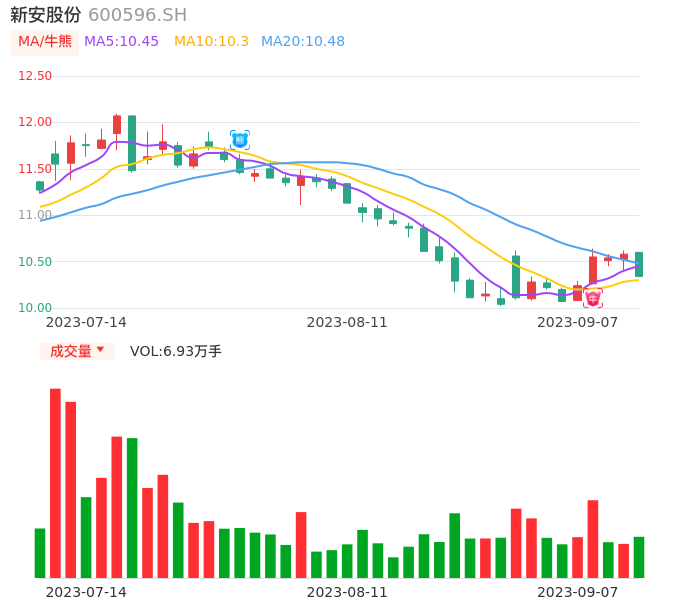The width and height of the screenshot is (686, 606).
Task: Click the pink bull signal marker icon
Action: click(x=593, y=299)
